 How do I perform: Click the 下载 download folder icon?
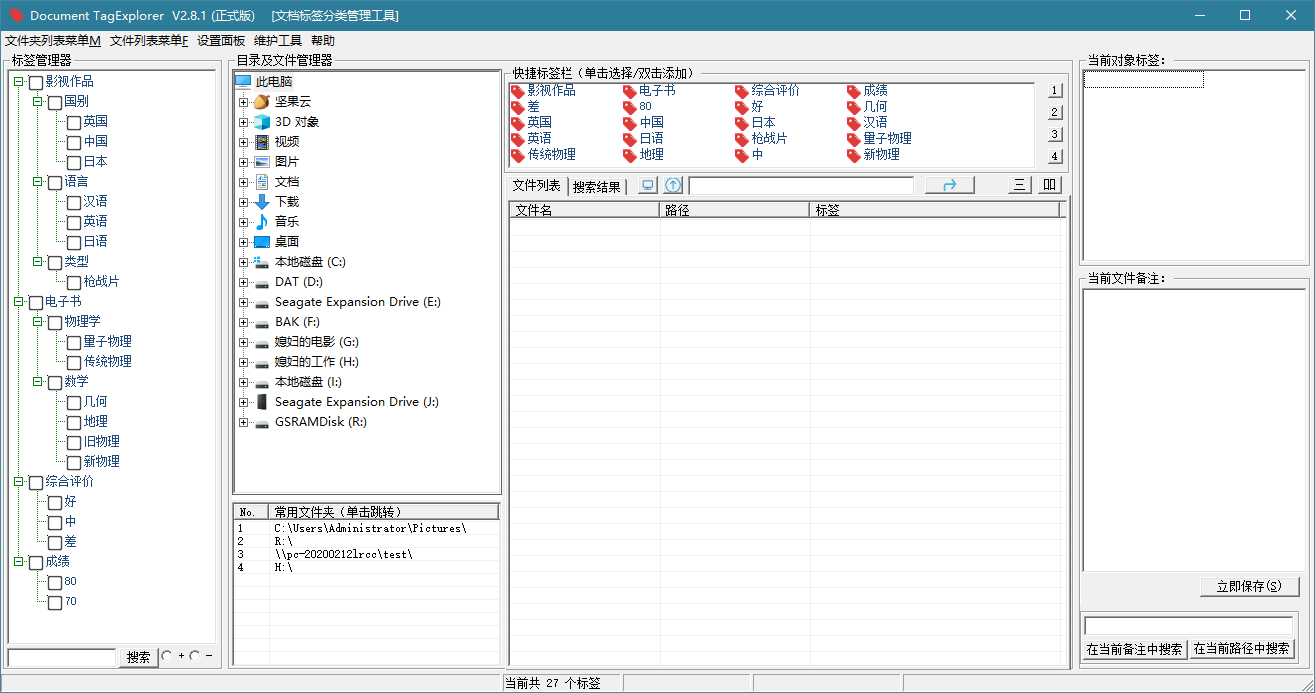pos(261,202)
